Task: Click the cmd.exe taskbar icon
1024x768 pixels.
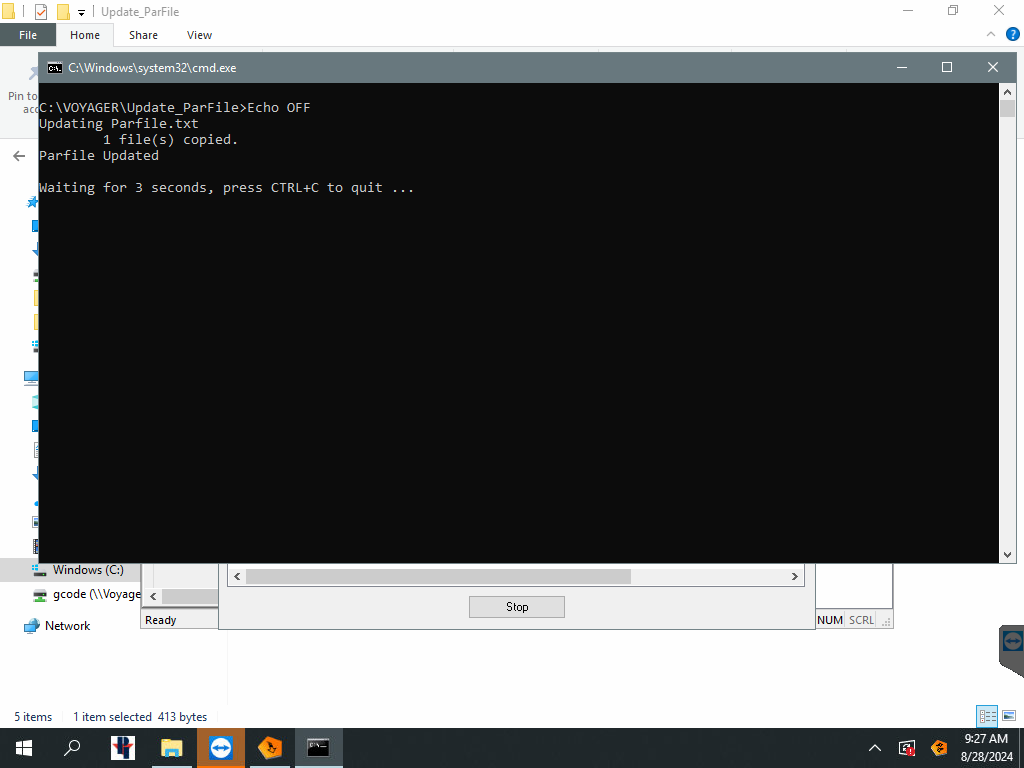Action: (x=318, y=747)
